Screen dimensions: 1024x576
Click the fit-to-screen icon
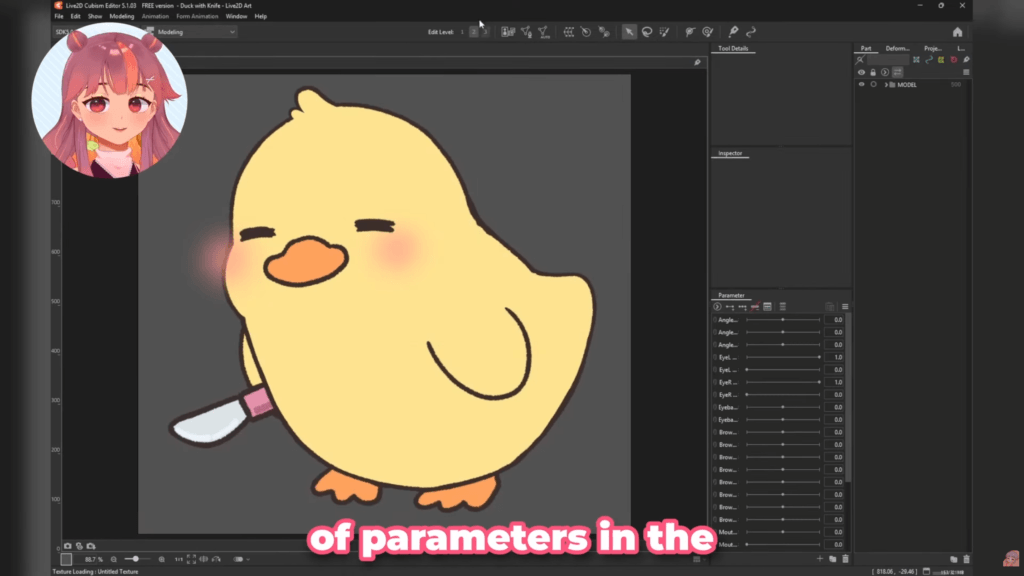(x=191, y=559)
